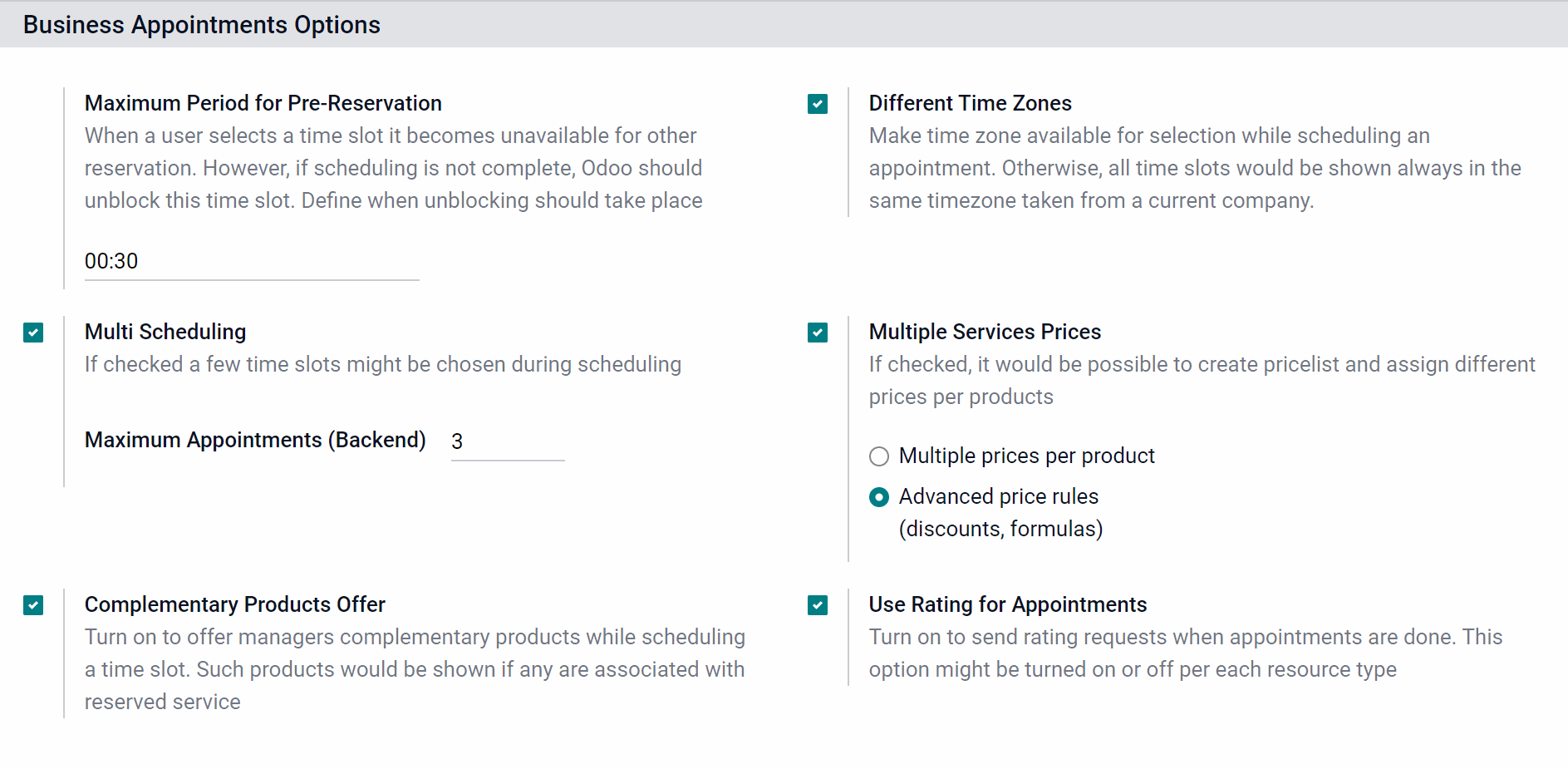Select the Multiple prices per product radio
1568x769 pixels.
click(x=879, y=456)
